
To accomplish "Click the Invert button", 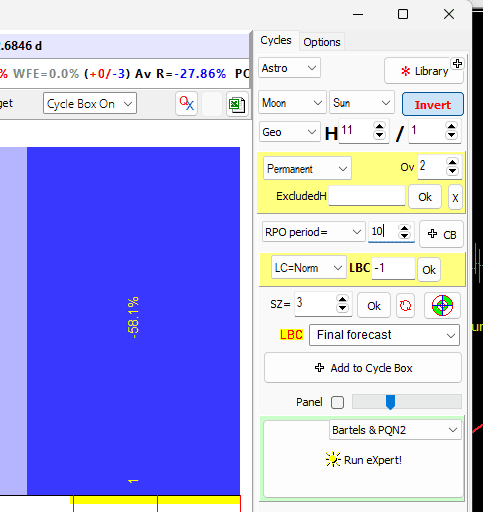I will (433, 105).
